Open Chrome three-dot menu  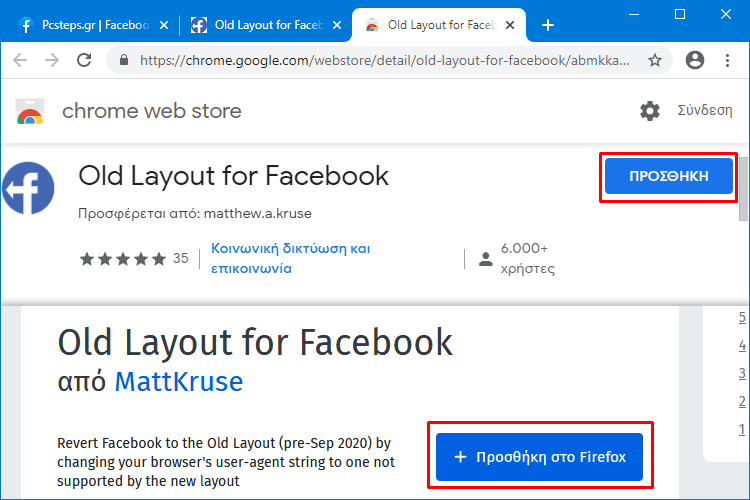pos(727,60)
